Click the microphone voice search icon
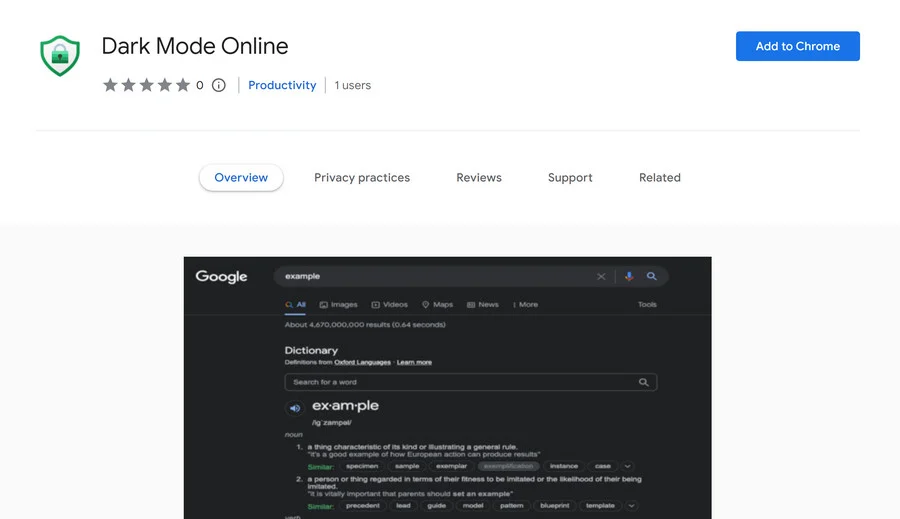Screen dimensions: 900x519 (629, 276)
